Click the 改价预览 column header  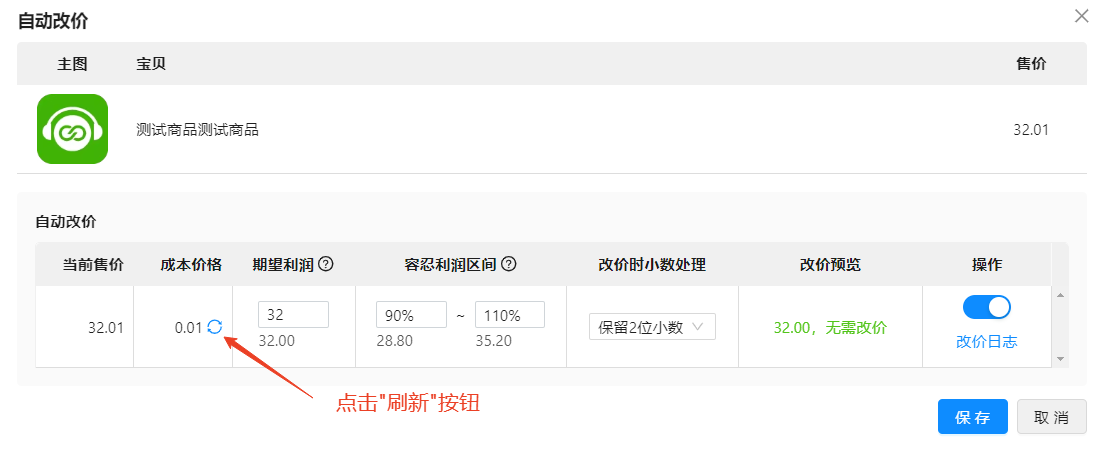click(x=830, y=265)
